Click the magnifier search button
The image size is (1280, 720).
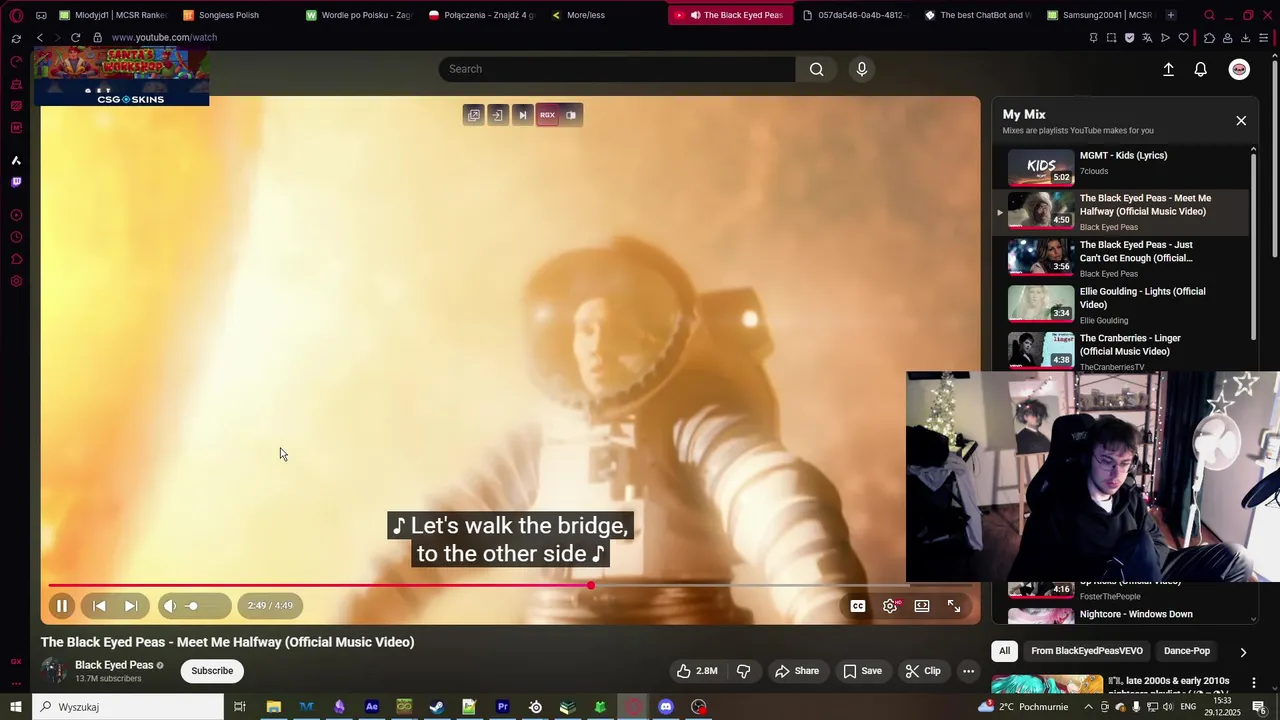coord(817,69)
